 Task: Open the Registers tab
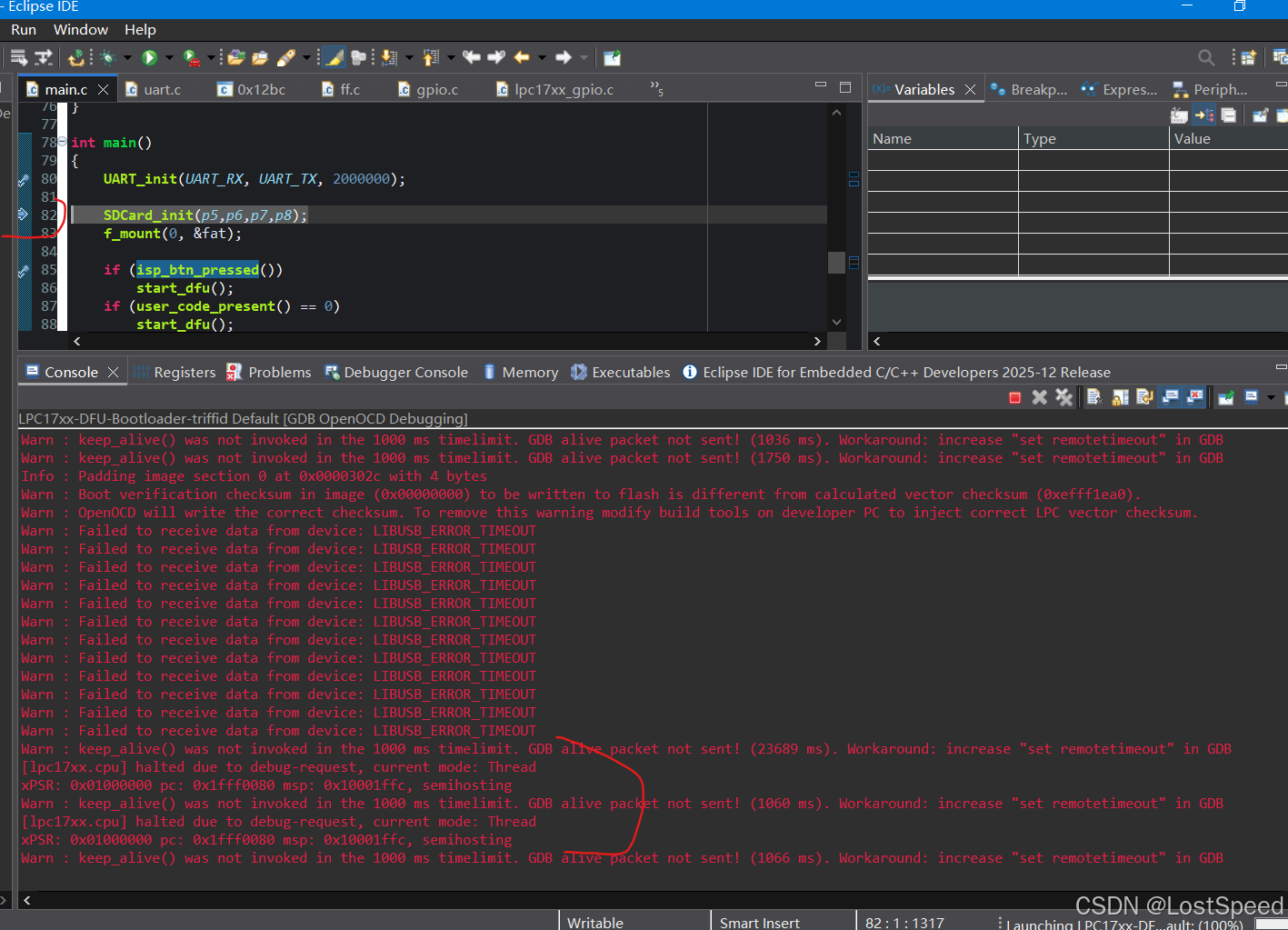coord(174,372)
